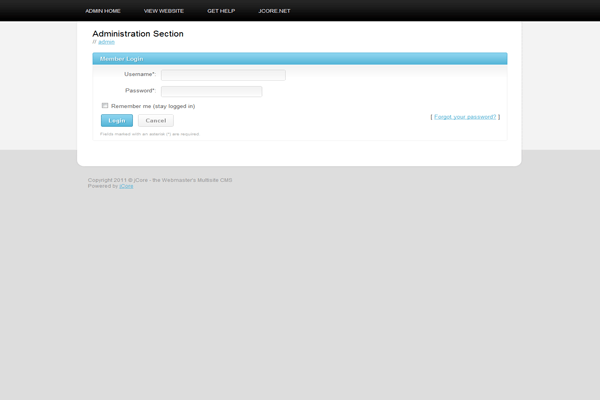
Task: Click the Copyright 2011 footer text
Action: tap(160, 180)
